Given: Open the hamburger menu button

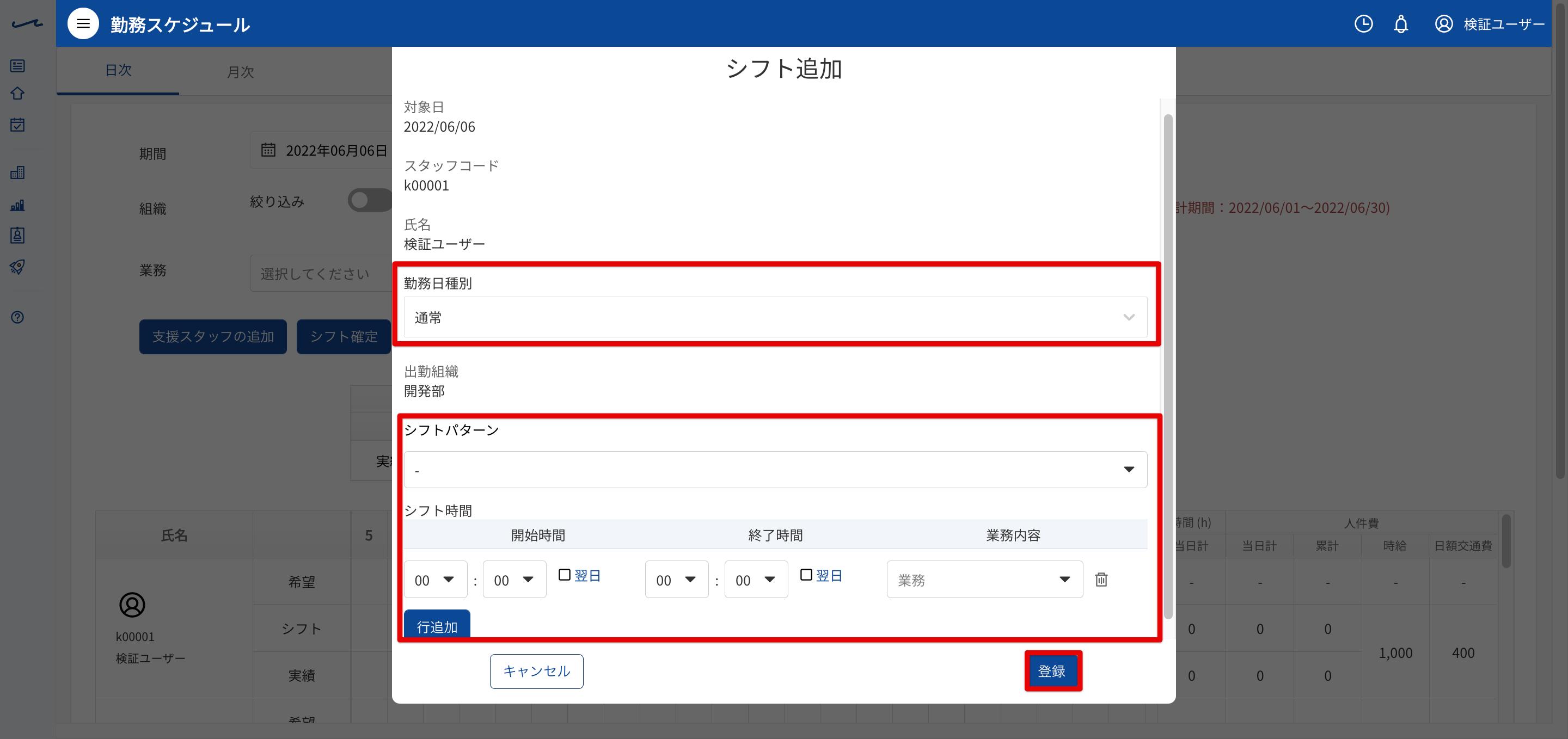Looking at the screenshot, I should [x=83, y=24].
